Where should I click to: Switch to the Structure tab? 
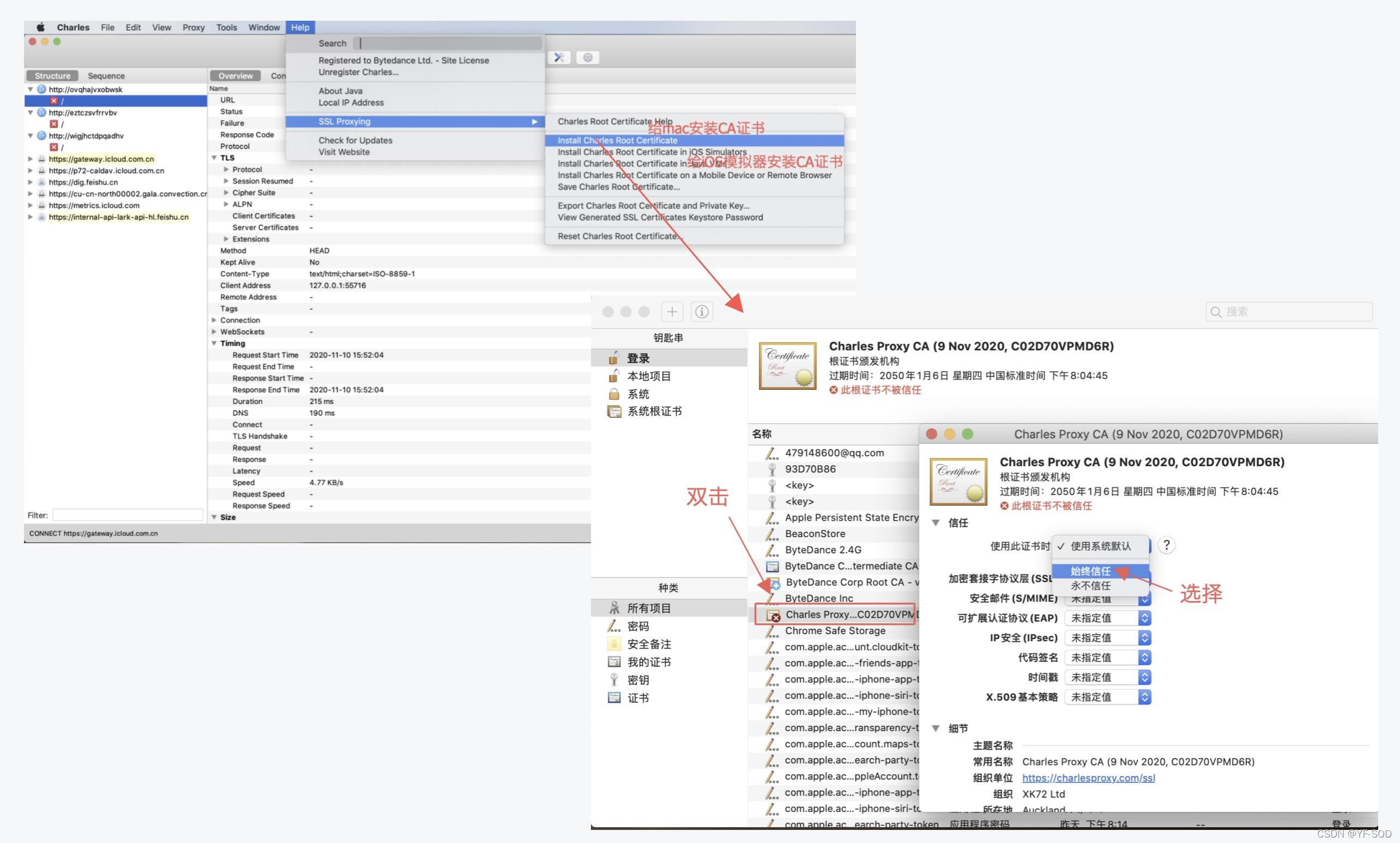coord(52,76)
